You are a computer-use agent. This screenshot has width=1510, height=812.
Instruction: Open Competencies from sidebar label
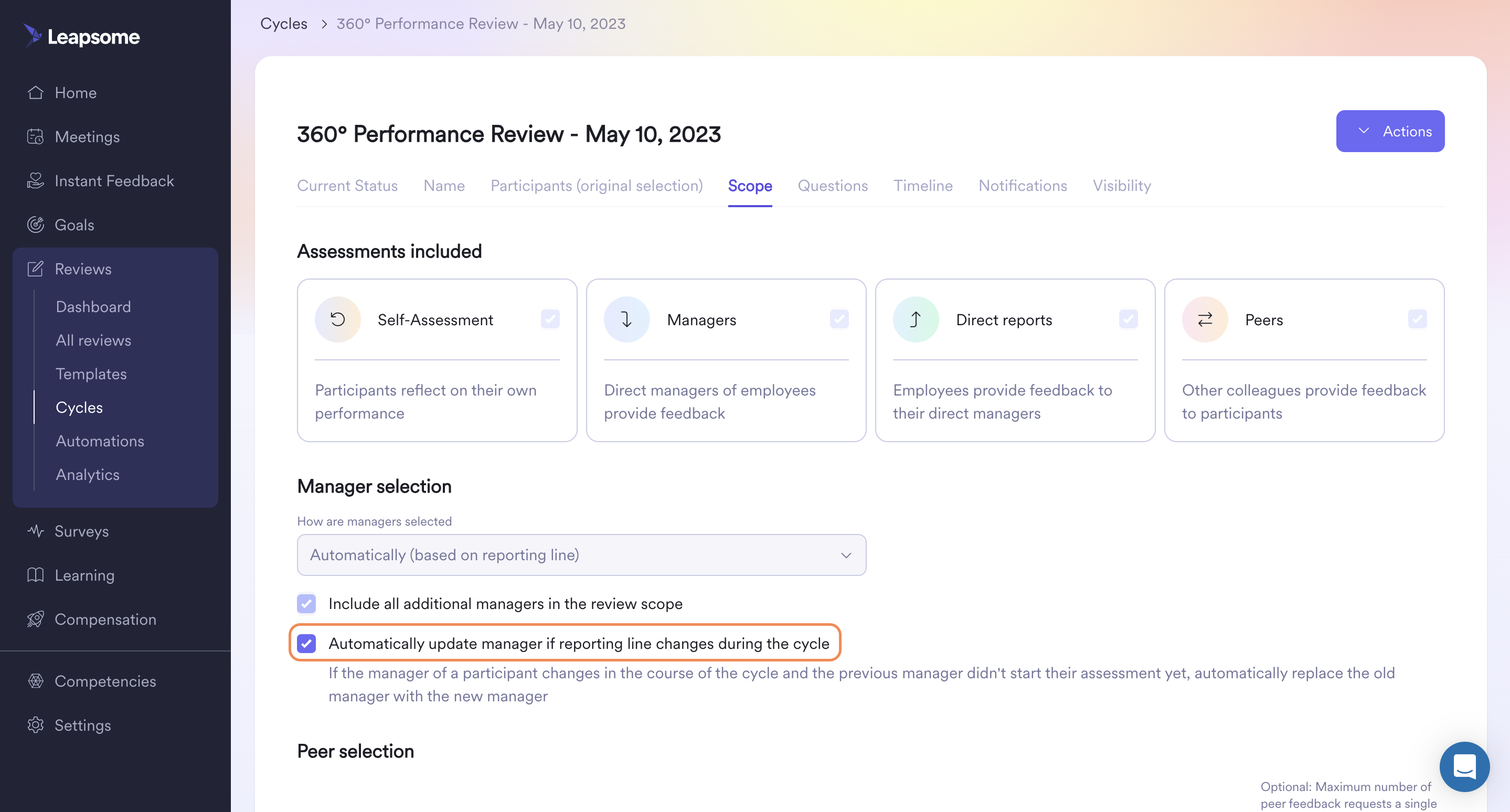click(105, 681)
